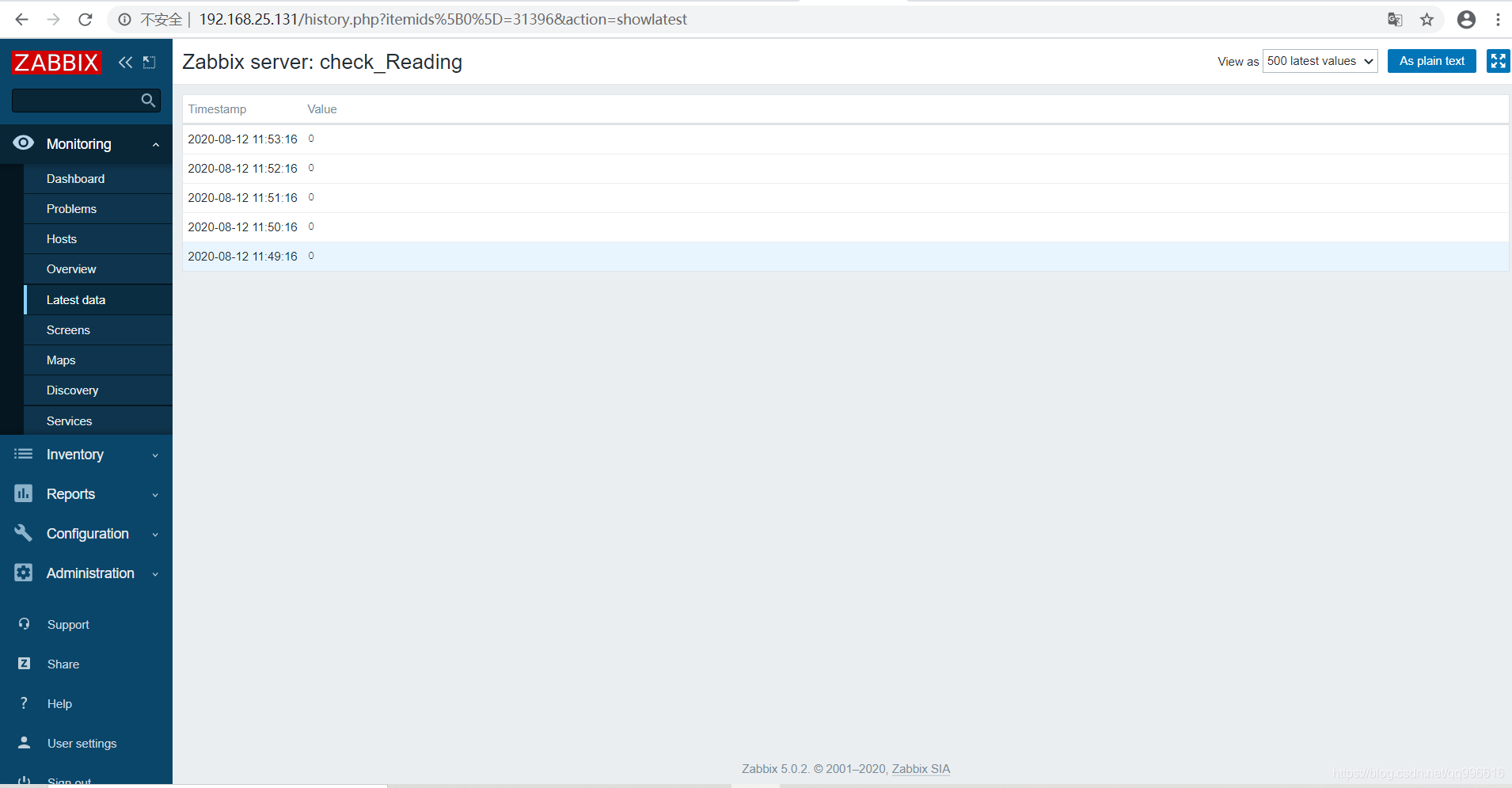Open the Problems page

[71, 209]
